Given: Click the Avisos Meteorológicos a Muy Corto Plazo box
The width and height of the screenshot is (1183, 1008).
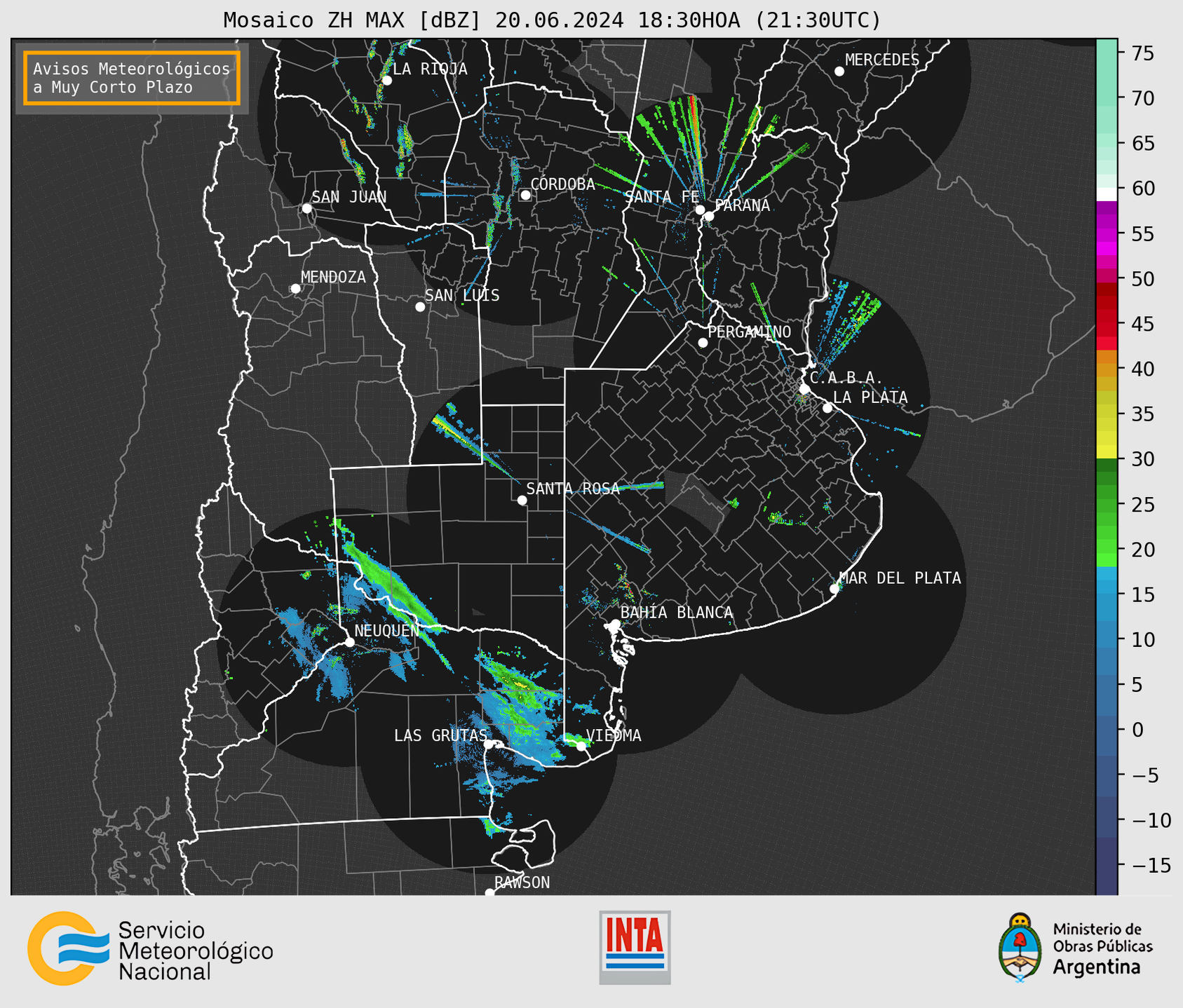Looking at the screenshot, I should pos(132,78).
